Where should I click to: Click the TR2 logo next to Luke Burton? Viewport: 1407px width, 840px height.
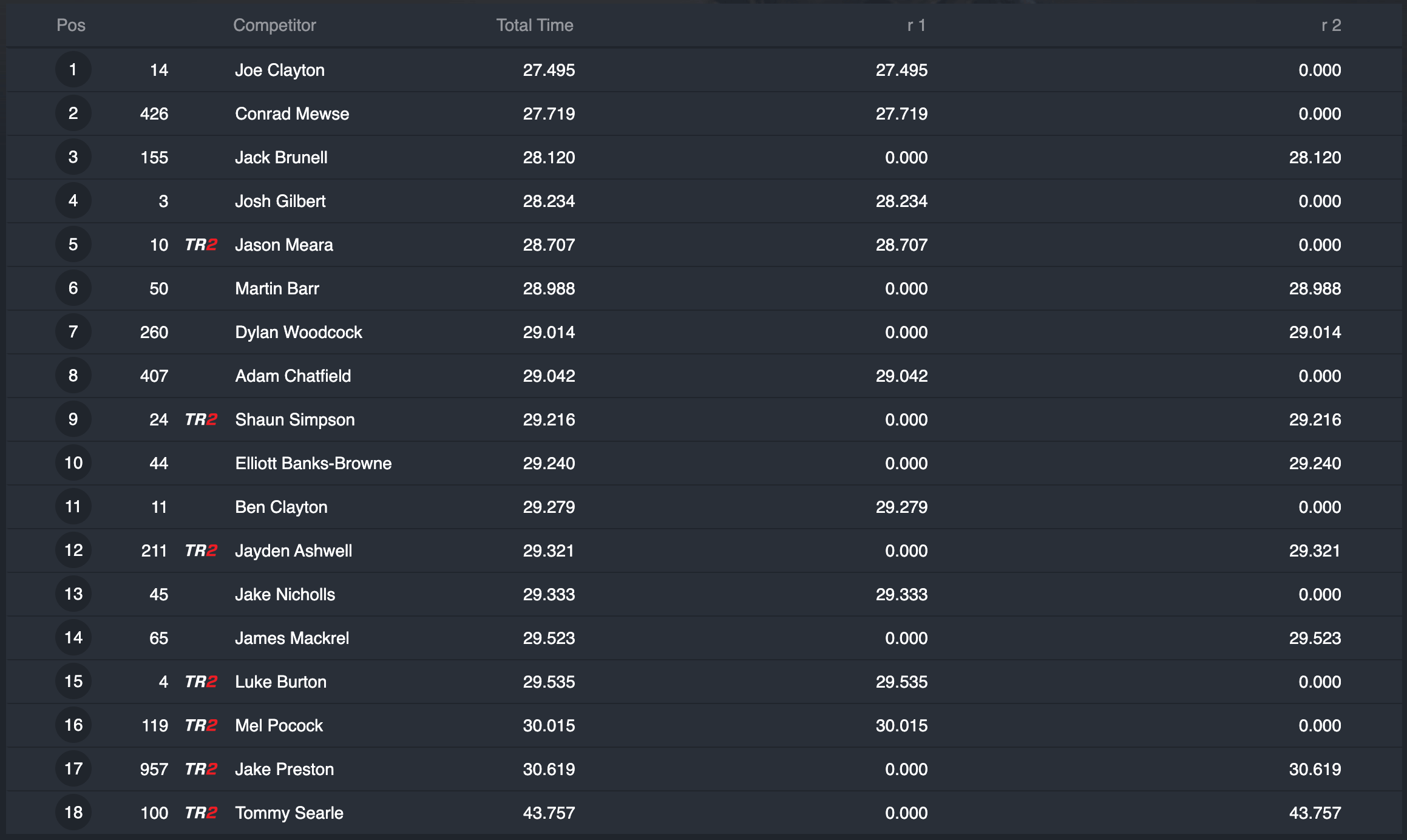[201, 682]
